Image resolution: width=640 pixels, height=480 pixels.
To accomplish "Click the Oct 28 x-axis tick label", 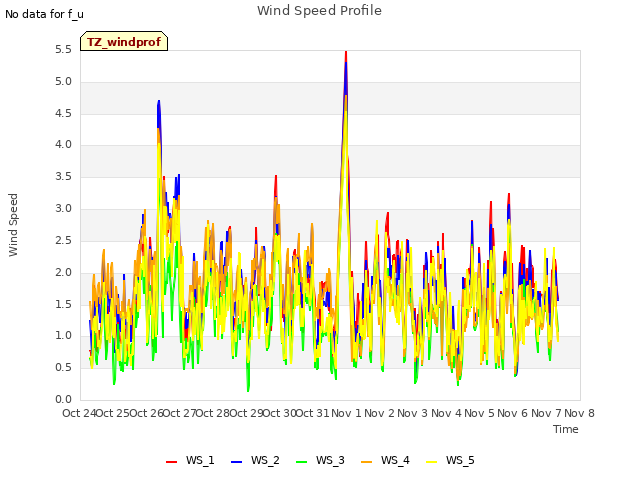I will pos(213,413).
